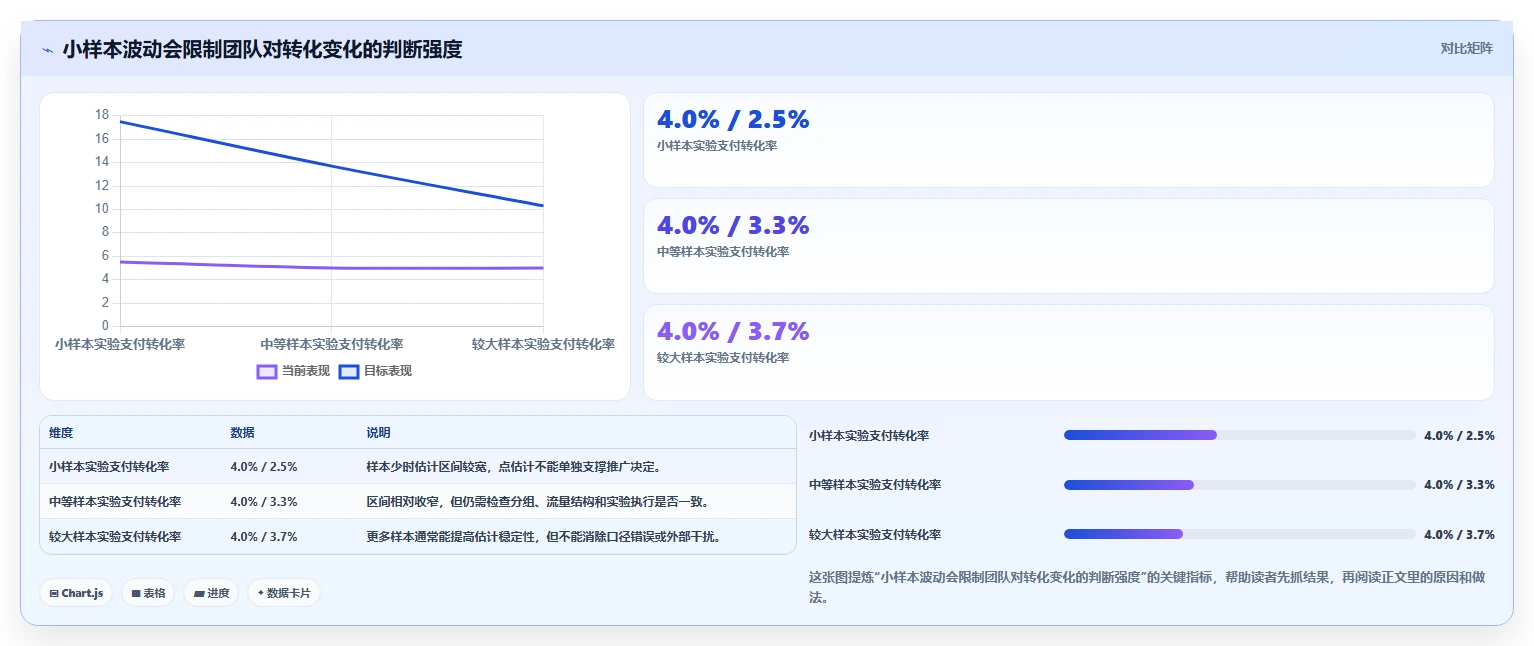Click the purple 当前表现 line in chart

[x=332, y=267]
